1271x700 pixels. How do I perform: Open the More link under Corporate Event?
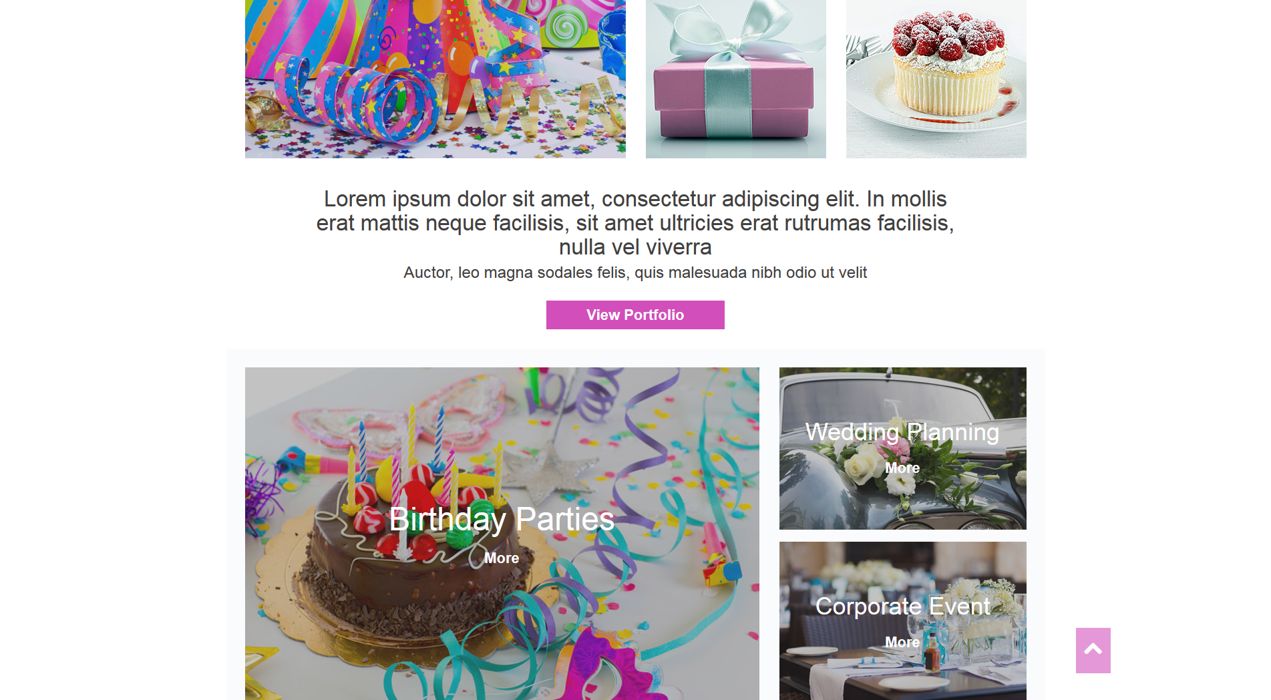click(902, 642)
